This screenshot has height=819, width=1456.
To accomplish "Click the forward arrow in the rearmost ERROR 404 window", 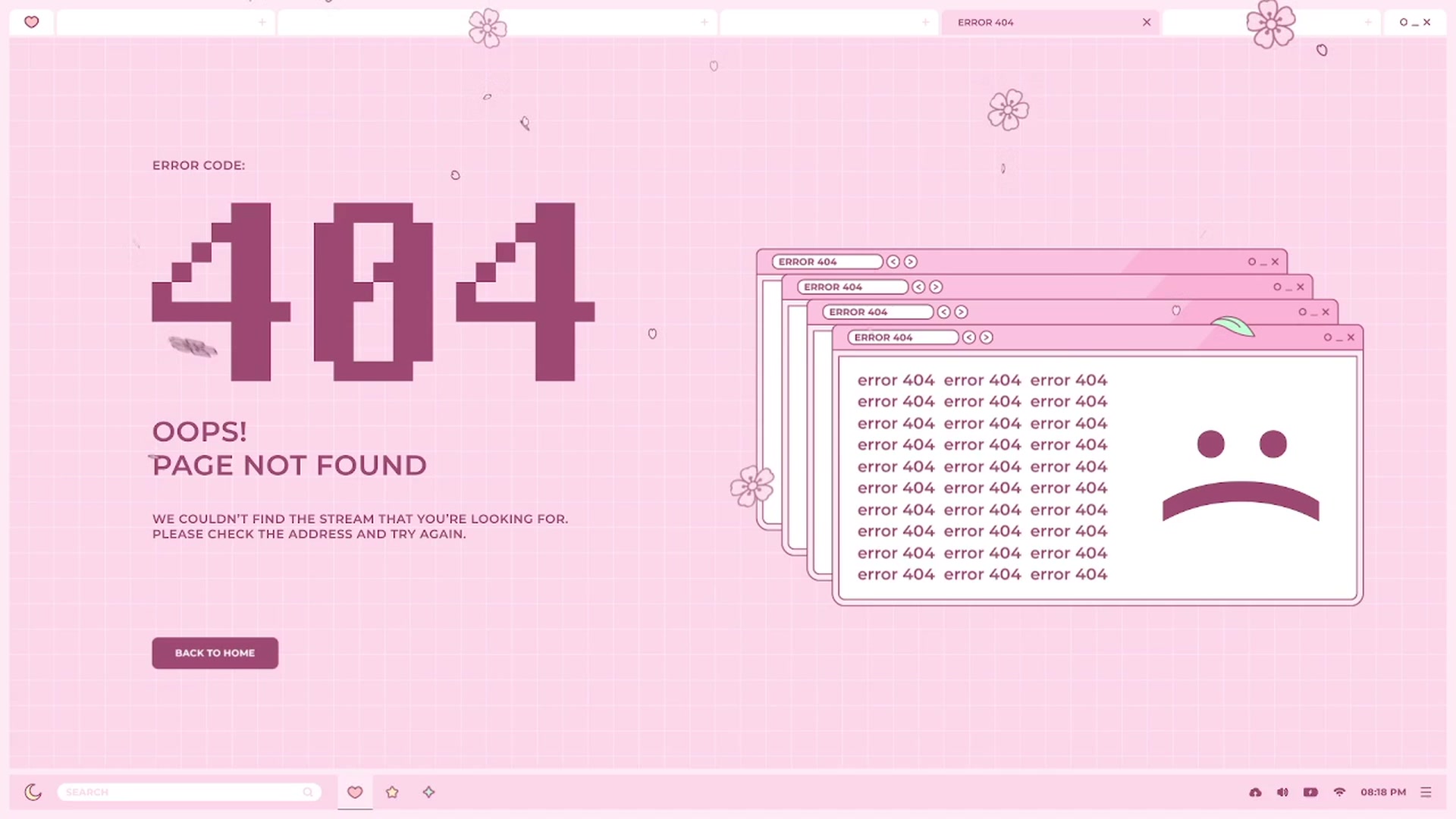I will click(910, 262).
